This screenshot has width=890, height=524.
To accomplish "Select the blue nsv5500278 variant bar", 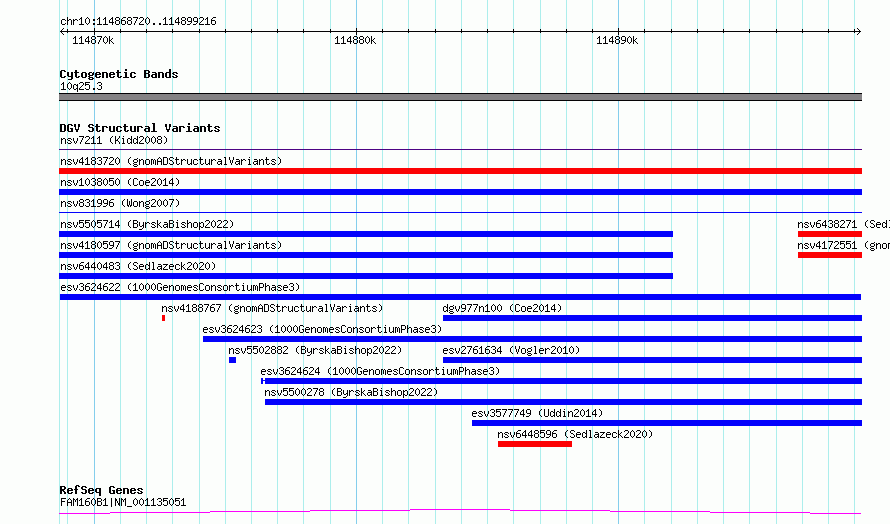I will tap(563, 402).
